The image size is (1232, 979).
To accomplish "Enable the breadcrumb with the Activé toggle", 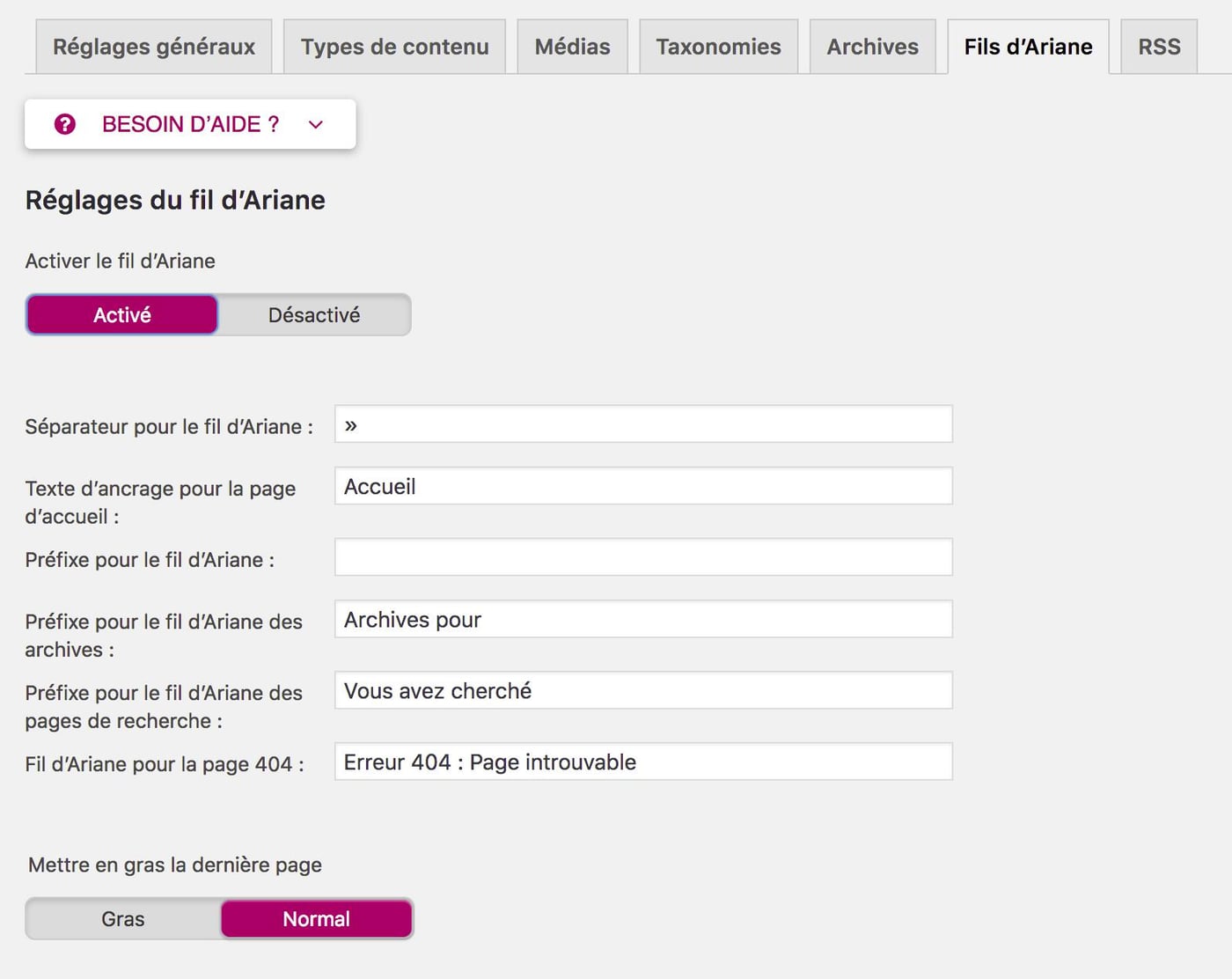I will [x=121, y=314].
